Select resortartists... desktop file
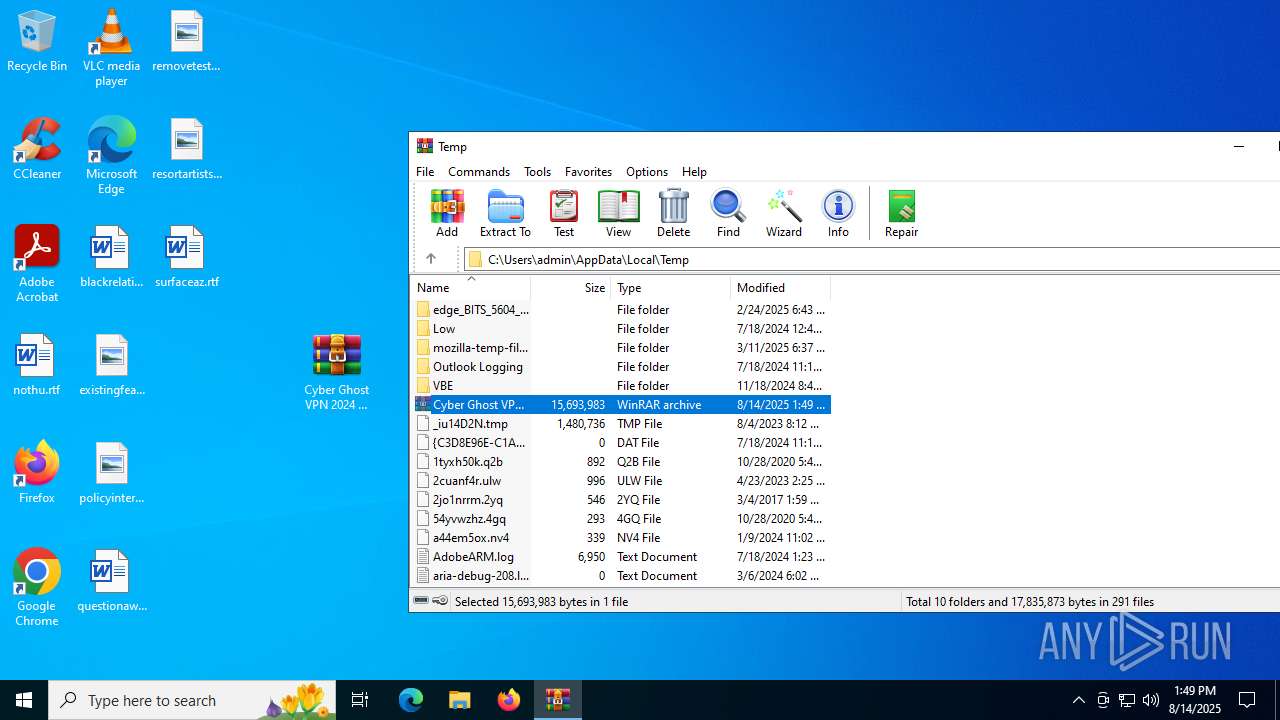Screen dimensions: 1280x720 (186, 149)
